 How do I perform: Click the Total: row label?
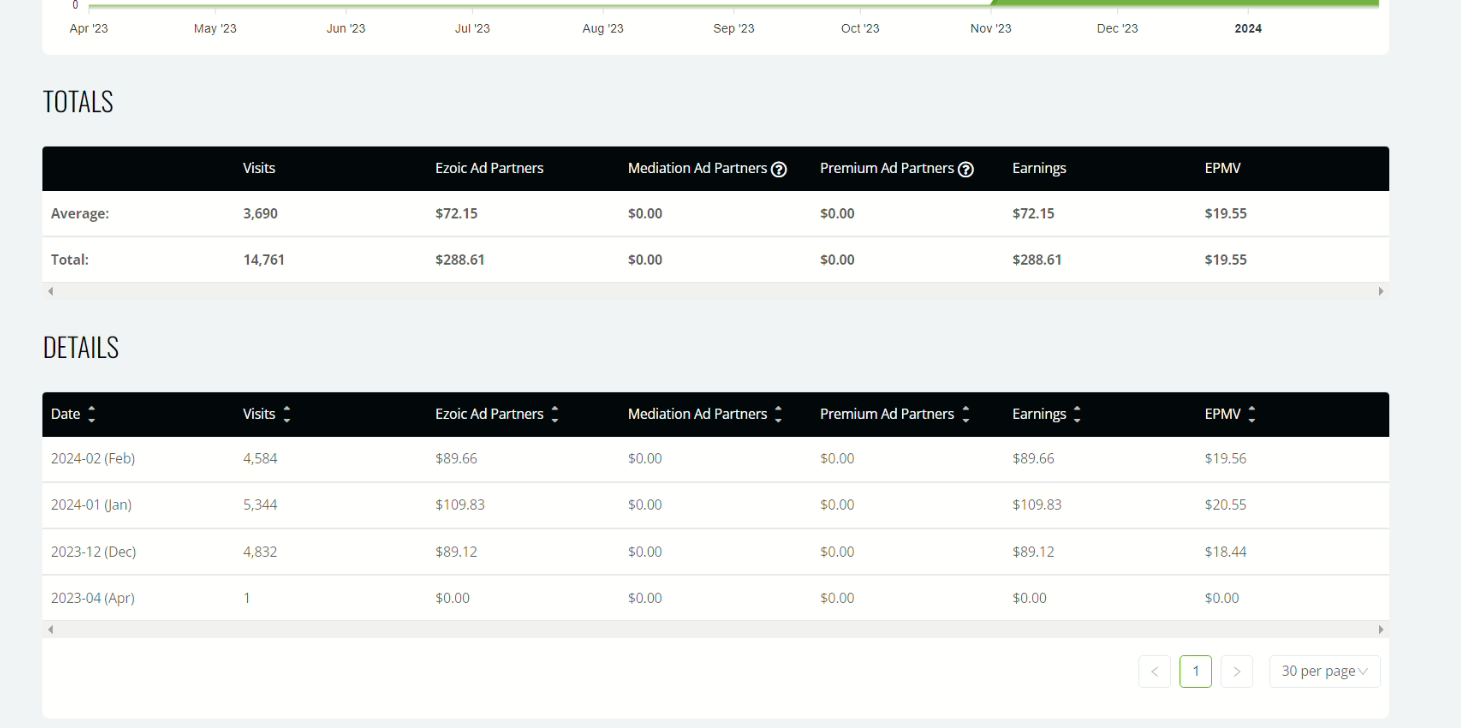click(70, 260)
